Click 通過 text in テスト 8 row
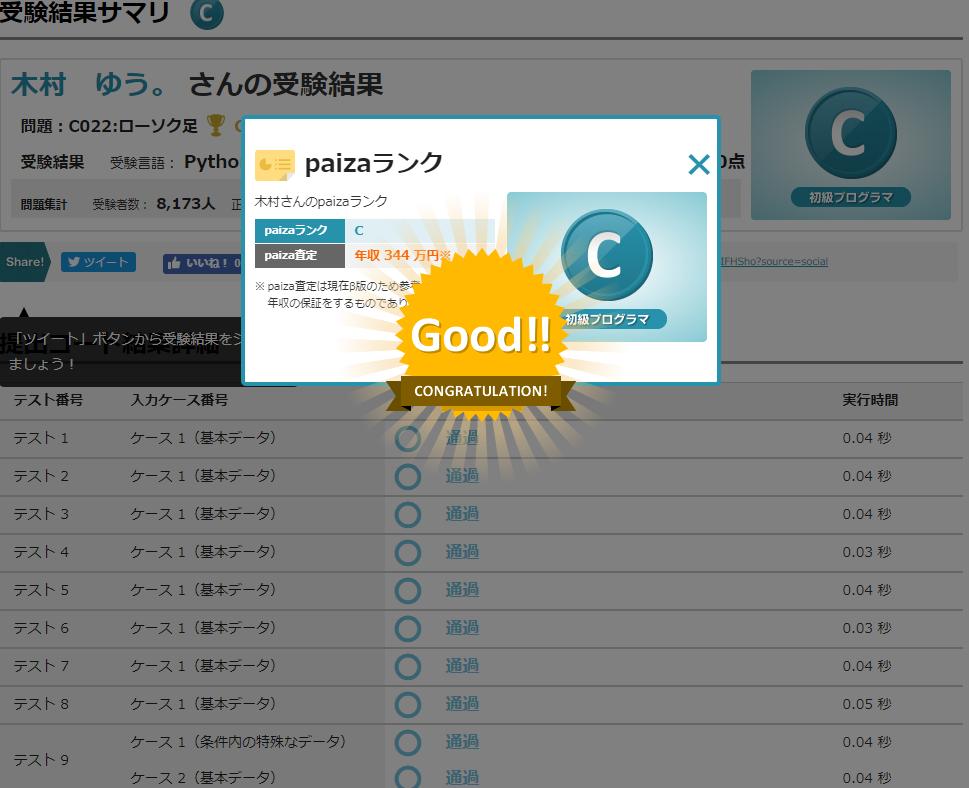969x788 pixels. tap(462, 704)
